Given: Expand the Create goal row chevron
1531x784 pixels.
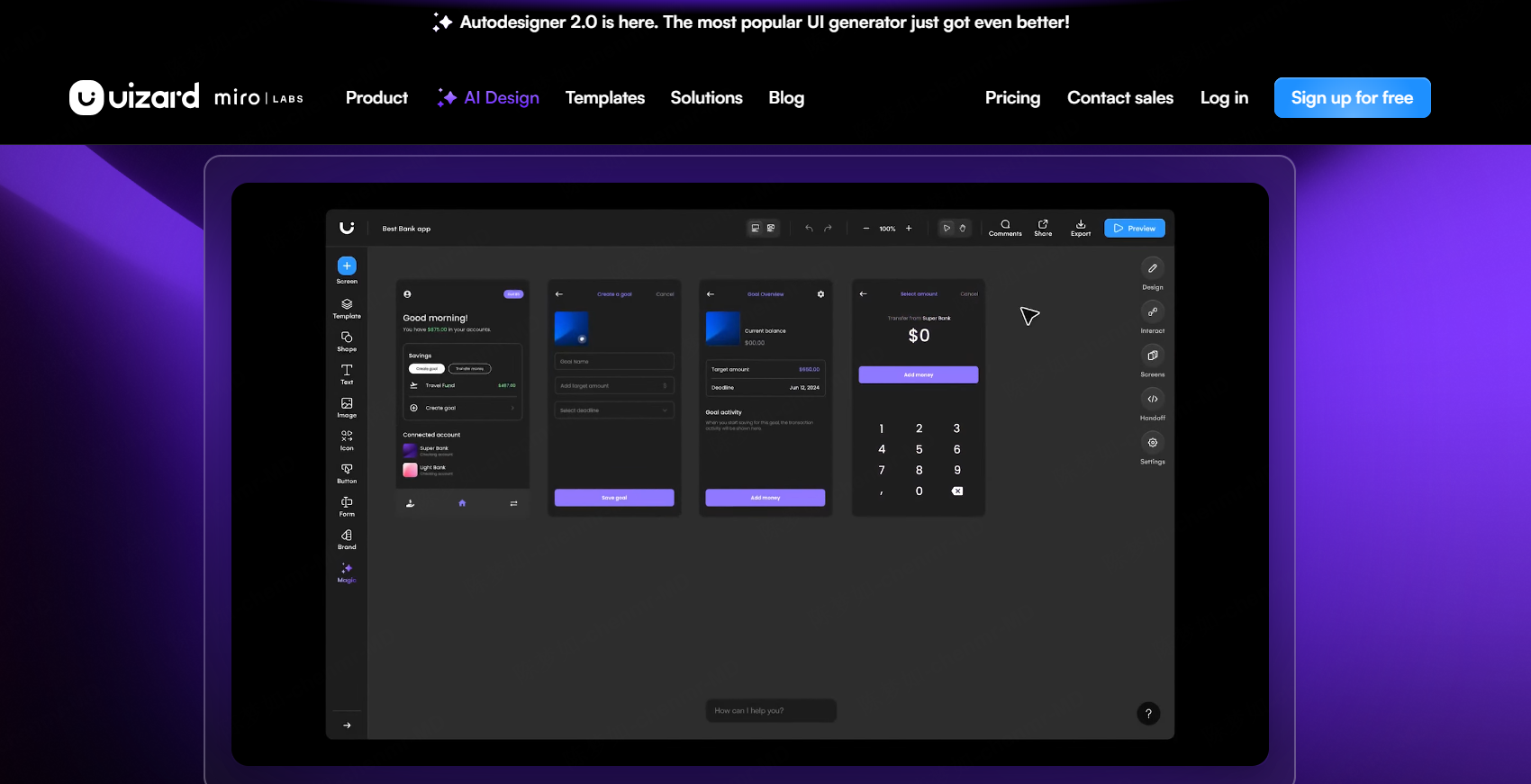Looking at the screenshot, I should (512, 409).
